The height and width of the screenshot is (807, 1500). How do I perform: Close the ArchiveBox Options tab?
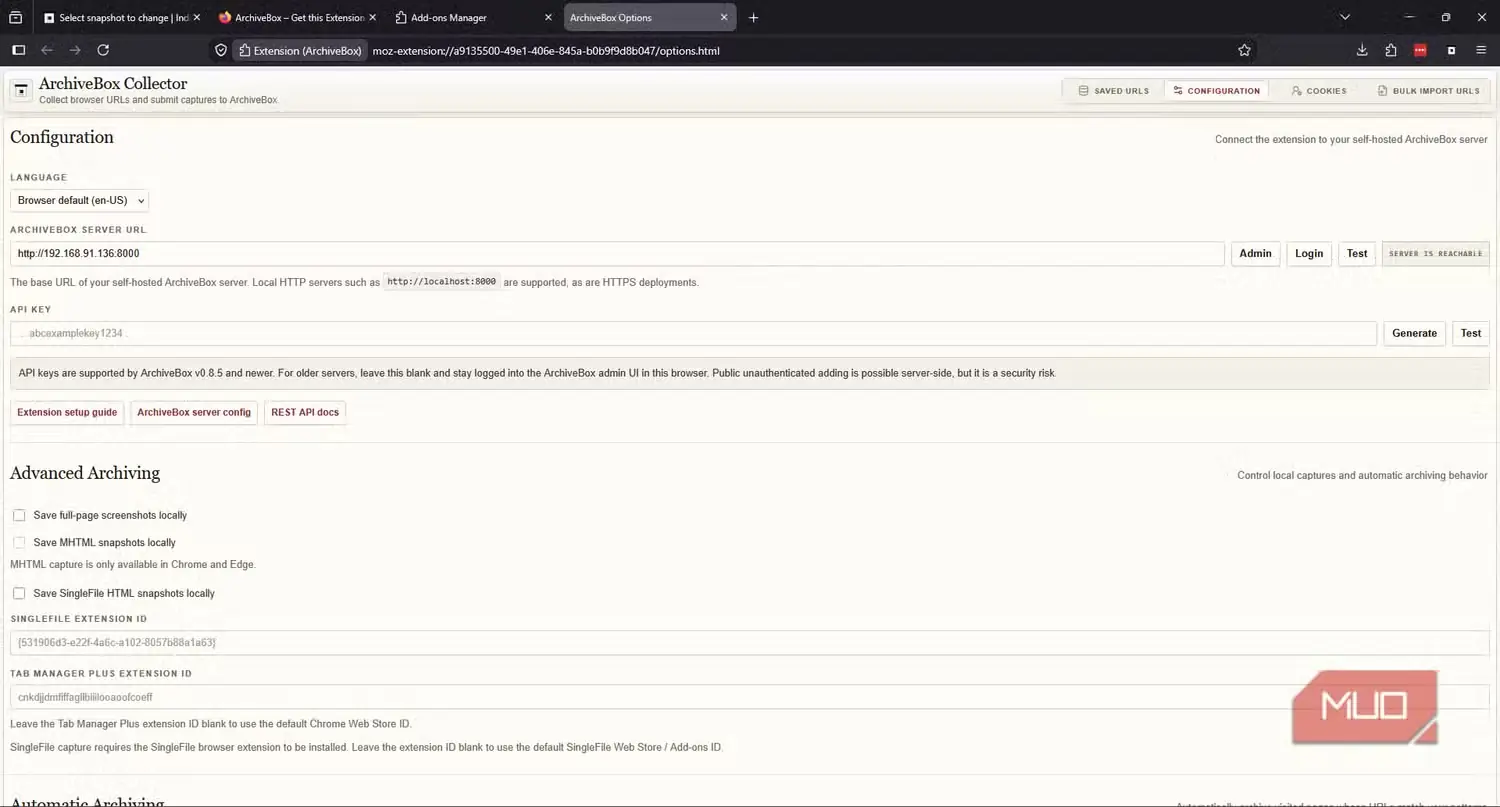pos(724,17)
